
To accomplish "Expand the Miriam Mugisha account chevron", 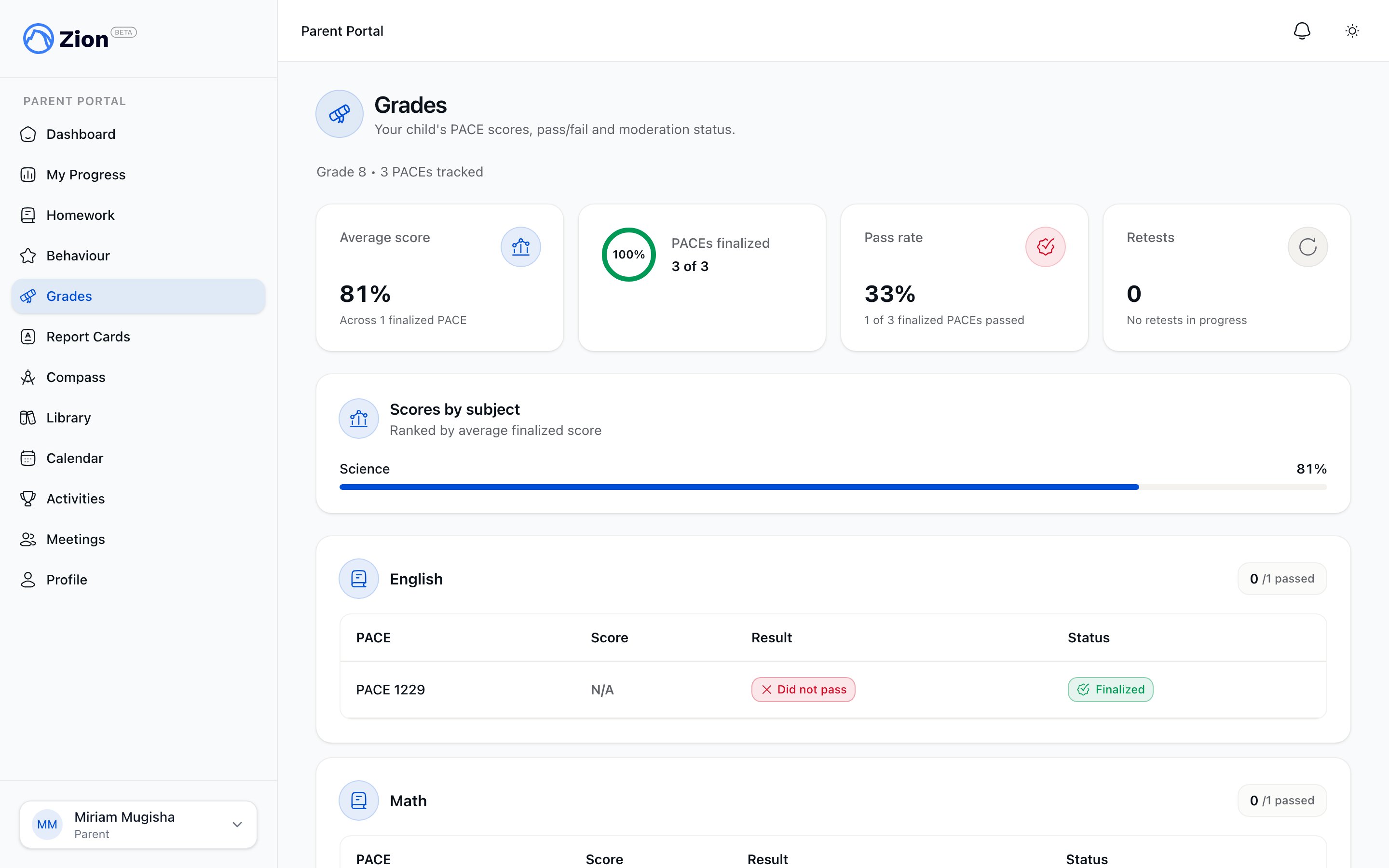I will click(x=237, y=825).
